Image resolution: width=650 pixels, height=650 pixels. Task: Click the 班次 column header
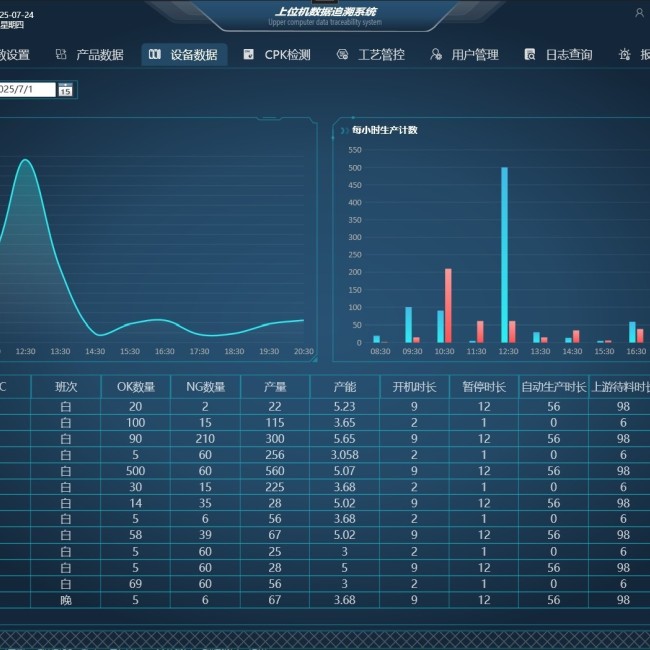tap(66, 387)
